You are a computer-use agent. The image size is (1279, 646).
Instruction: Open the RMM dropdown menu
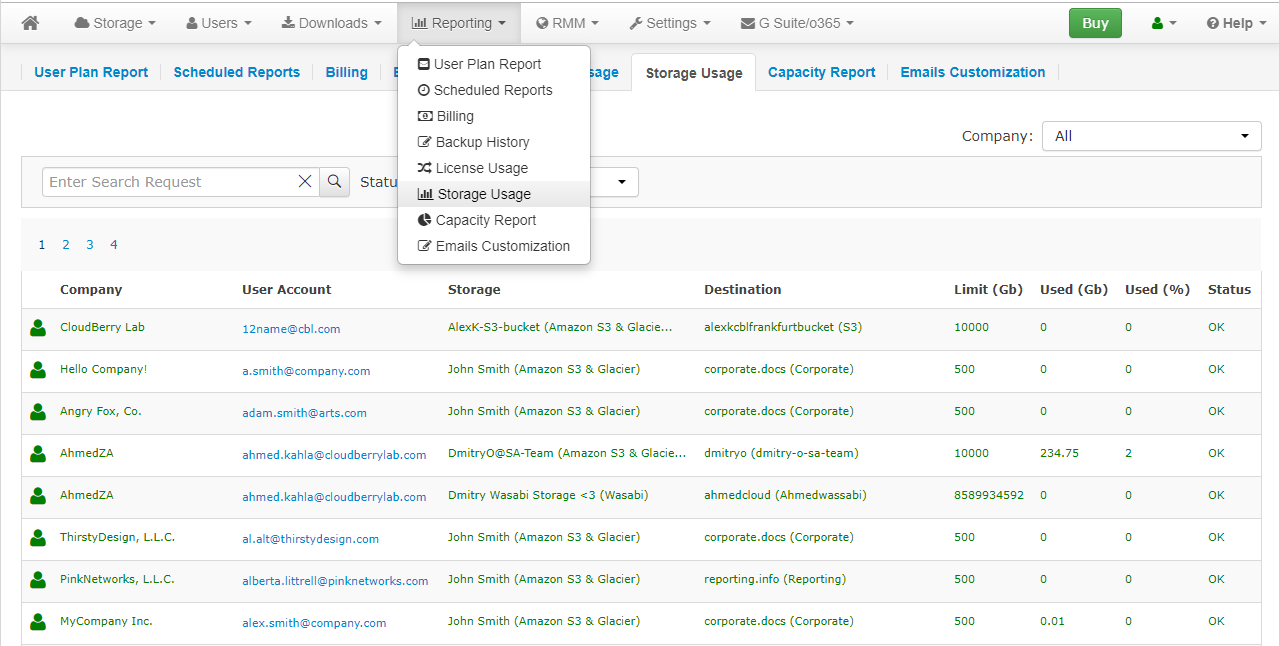pyautogui.click(x=567, y=23)
